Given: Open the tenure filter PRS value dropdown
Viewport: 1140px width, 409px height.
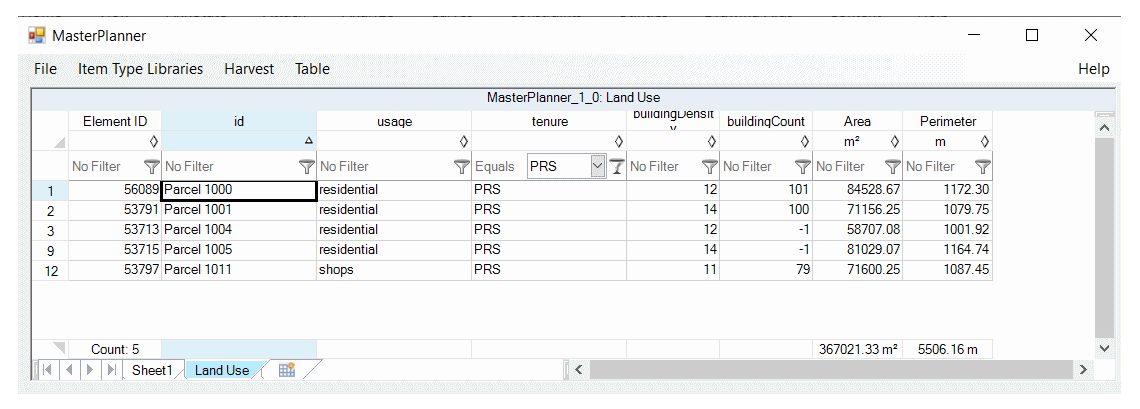Looking at the screenshot, I should (598, 166).
